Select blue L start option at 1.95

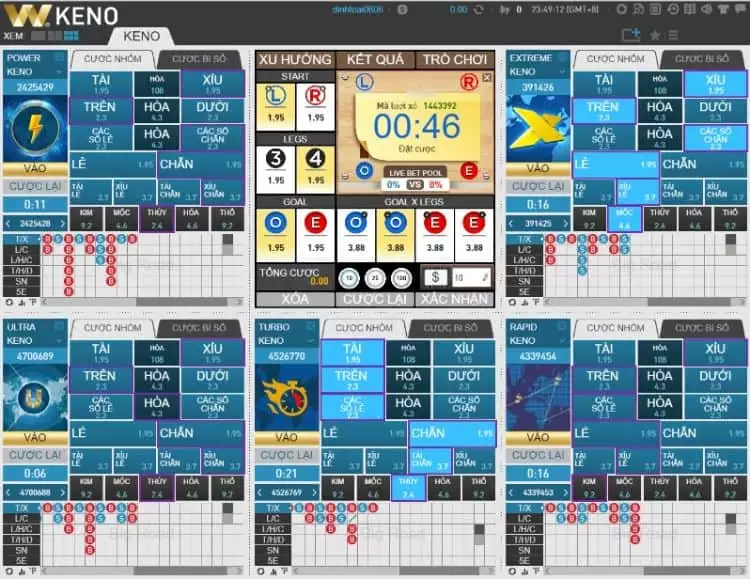tap(276, 107)
